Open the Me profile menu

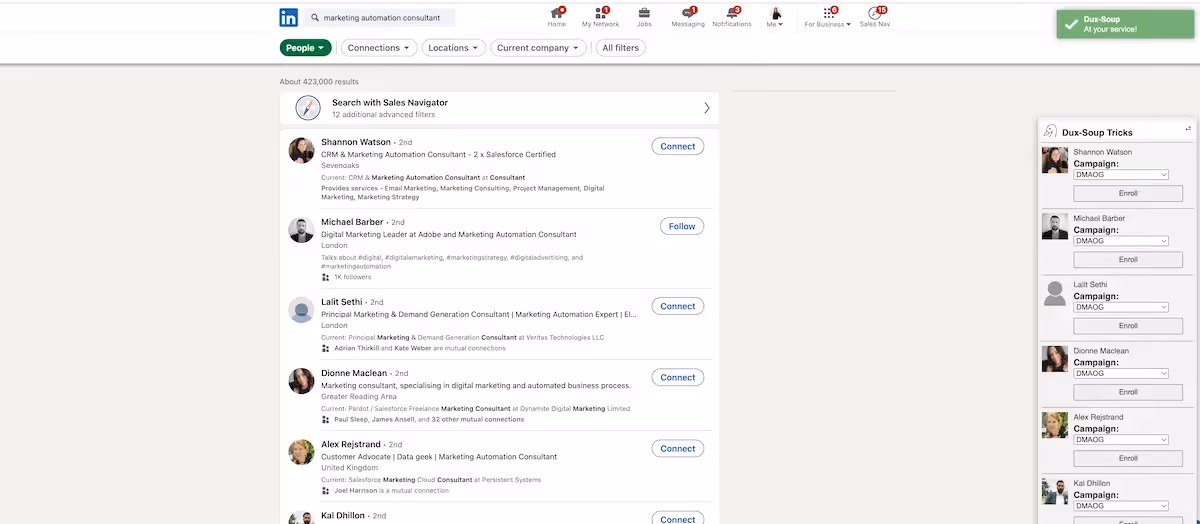pyautogui.click(x=775, y=17)
